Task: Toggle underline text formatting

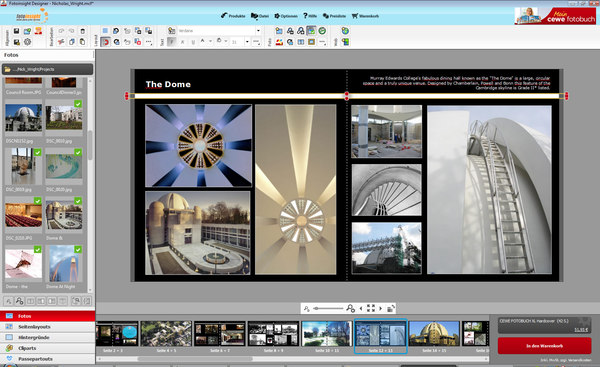Action: (193, 42)
